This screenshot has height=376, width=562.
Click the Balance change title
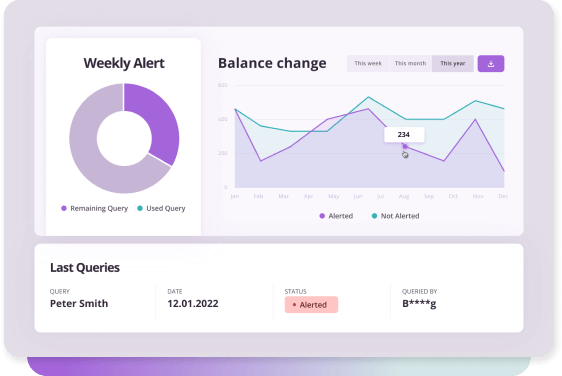[x=272, y=63]
